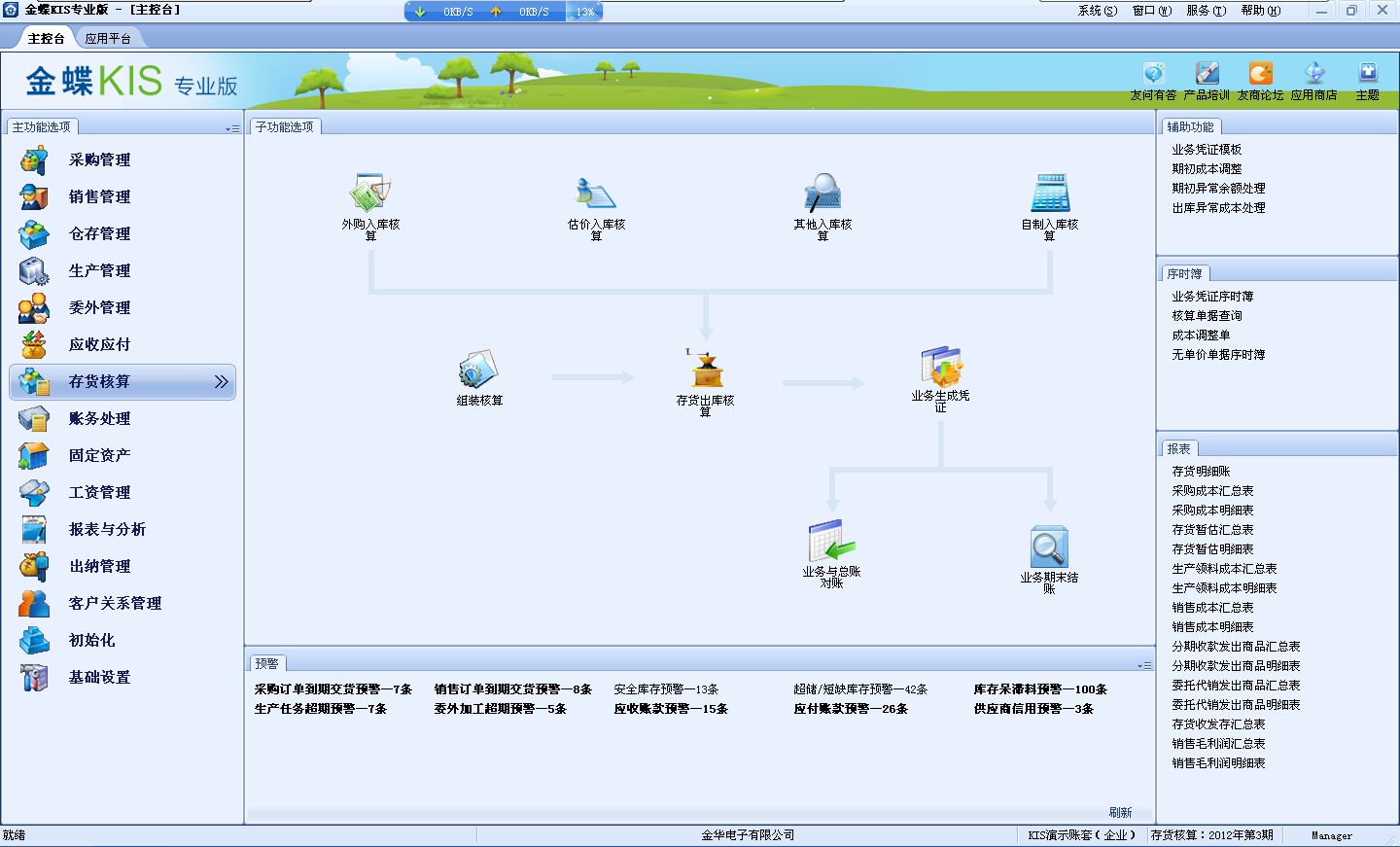1400x847 pixels.
Task: Open the 窗口 menu
Action: pyautogui.click(x=1152, y=11)
